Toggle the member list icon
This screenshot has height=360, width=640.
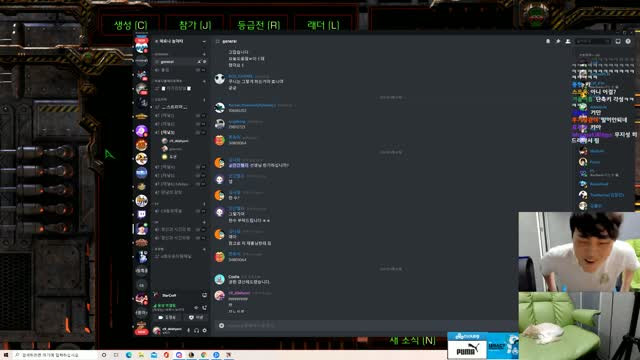(x=568, y=41)
